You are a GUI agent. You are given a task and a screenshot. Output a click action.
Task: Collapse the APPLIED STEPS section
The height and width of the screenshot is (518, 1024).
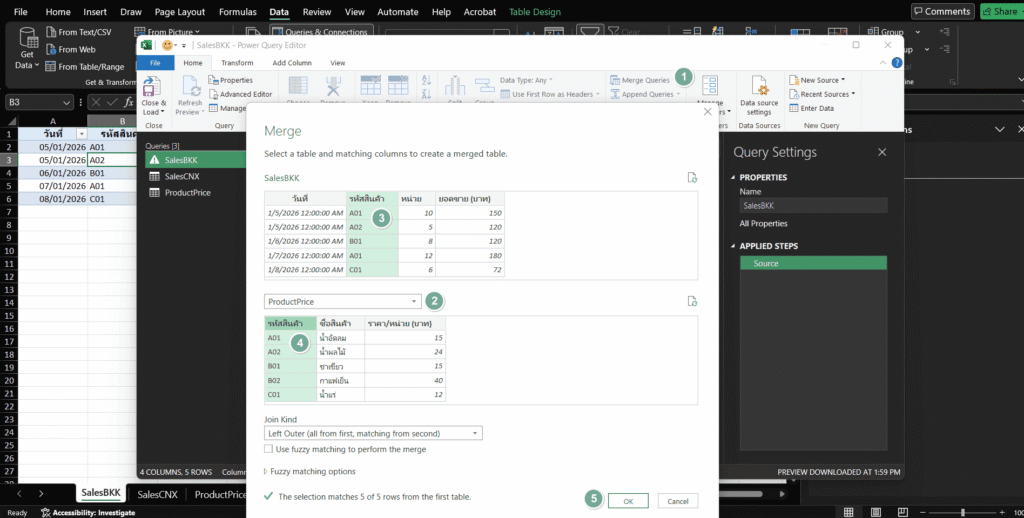coord(733,246)
